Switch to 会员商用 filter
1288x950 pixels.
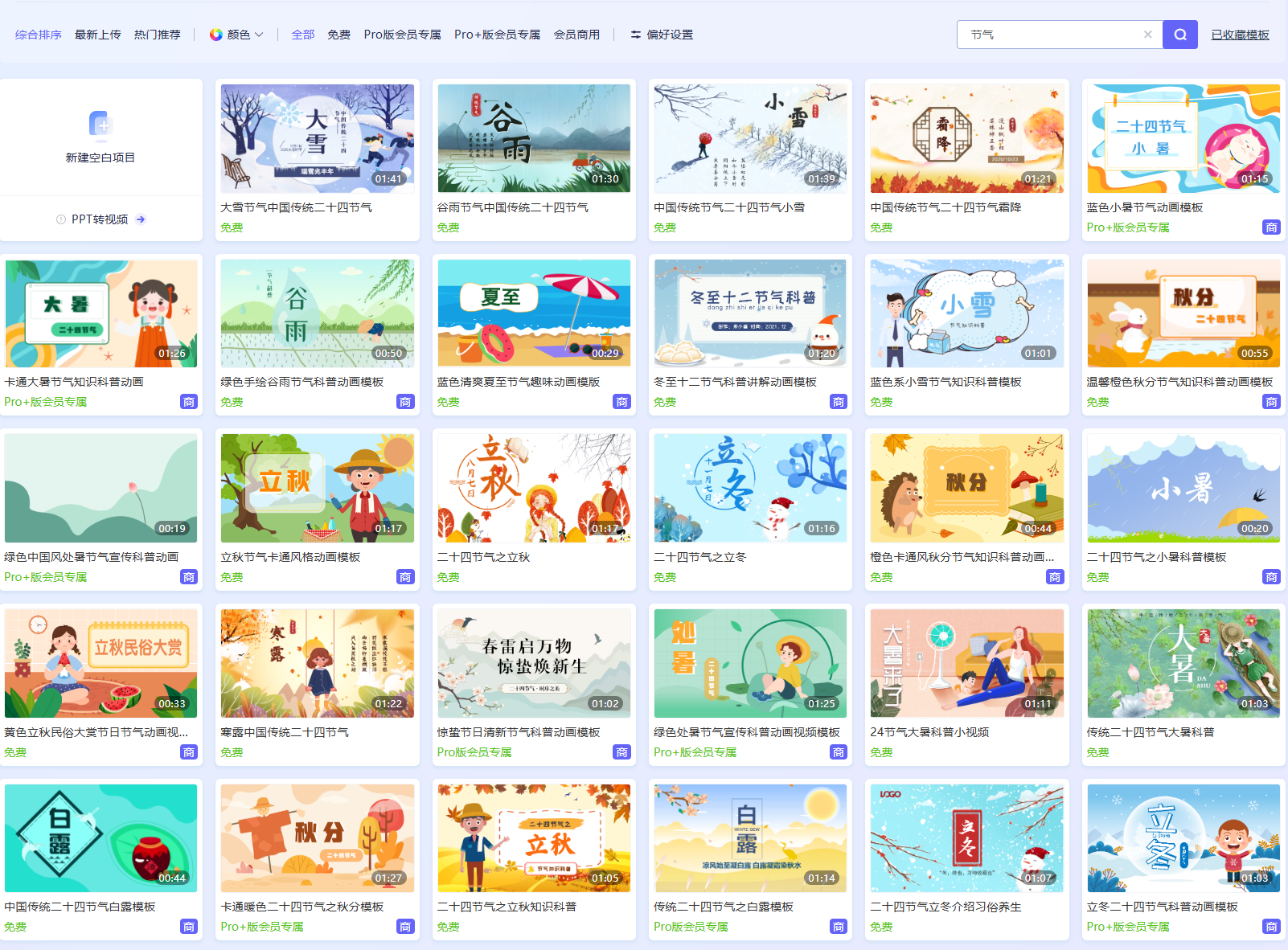[576, 35]
